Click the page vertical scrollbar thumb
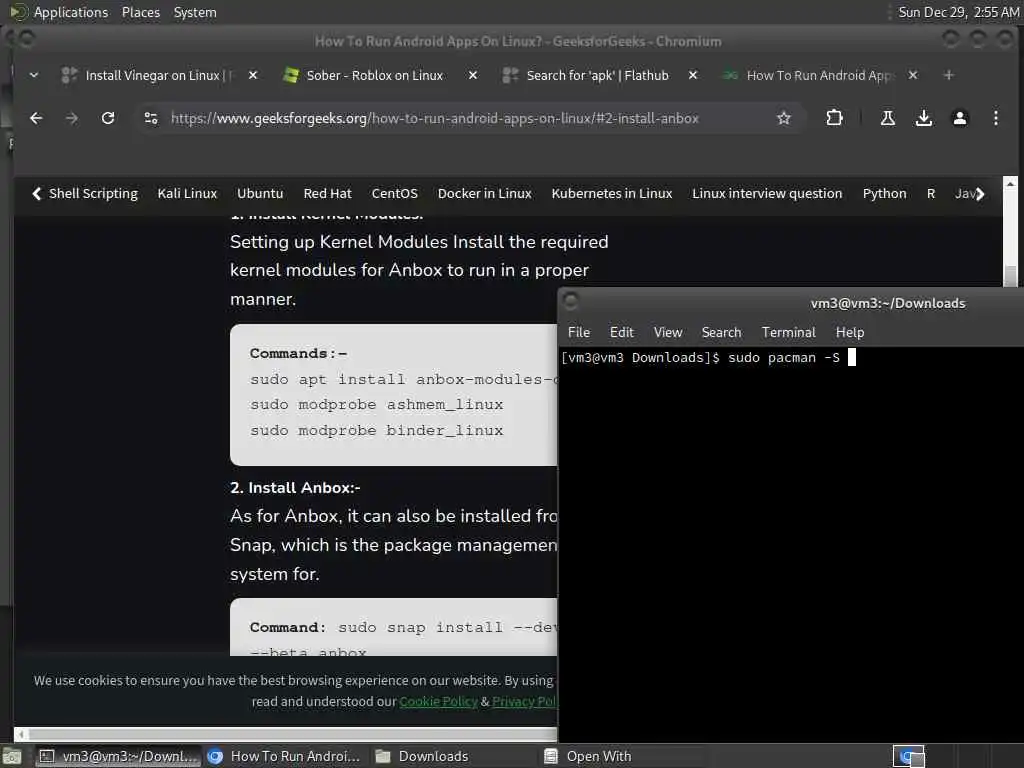Viewport: 1024px width, 768px height. pyautogui.click(x=1010, y=275)
